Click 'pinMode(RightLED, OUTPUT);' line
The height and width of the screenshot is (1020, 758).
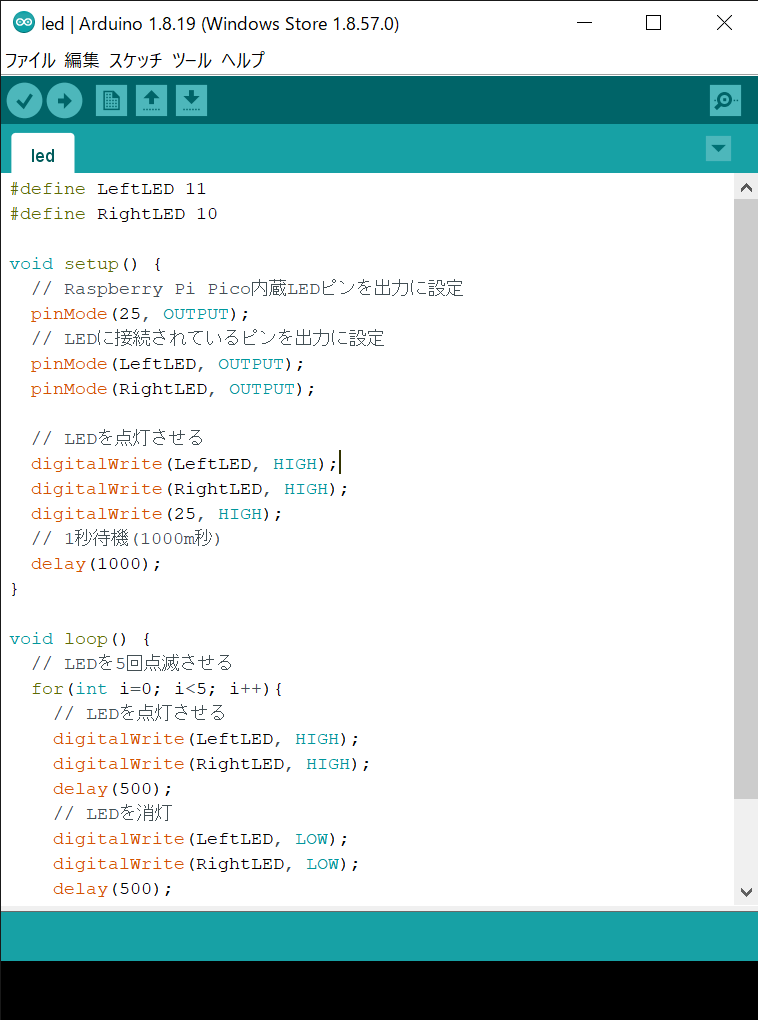172,389
